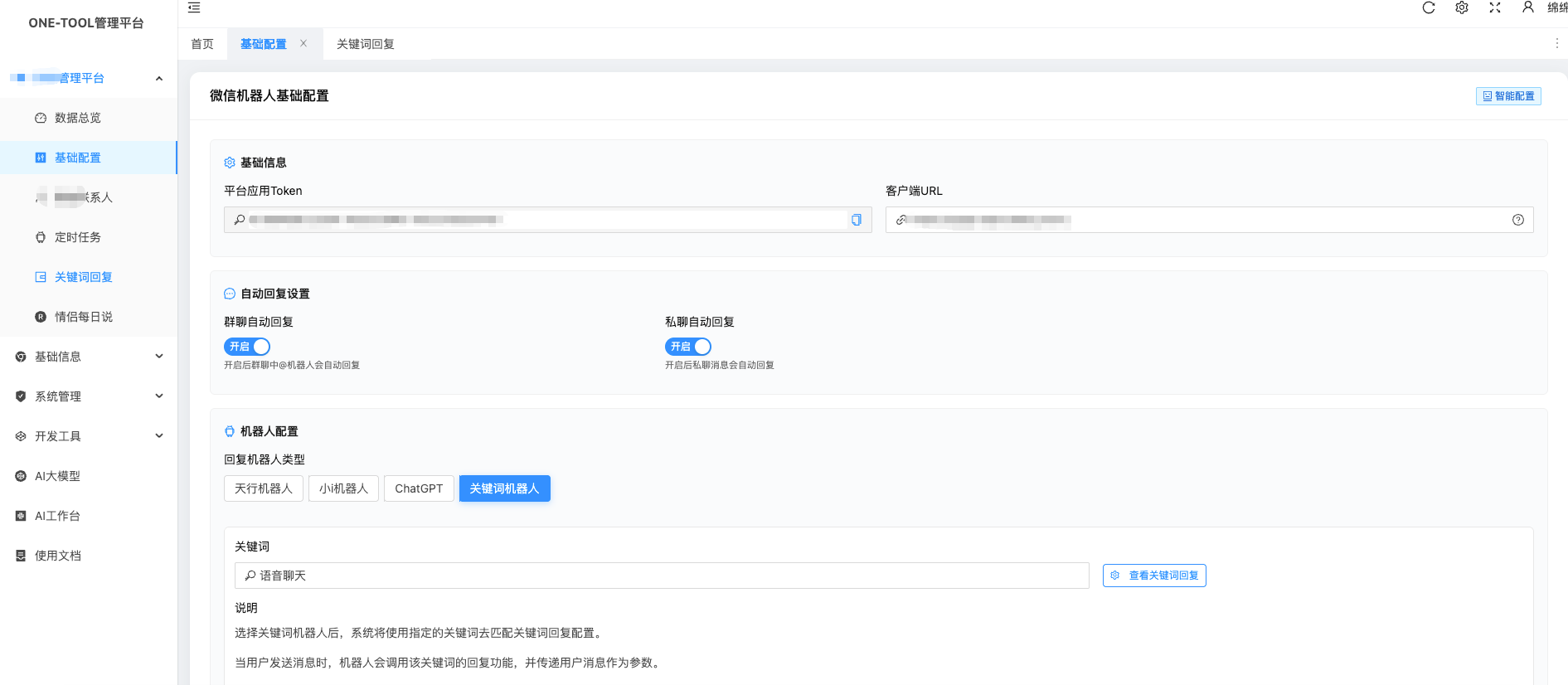Click the 机器人配置 section icon
This screenshot has height=685, width=1568.
click(230, 431)
